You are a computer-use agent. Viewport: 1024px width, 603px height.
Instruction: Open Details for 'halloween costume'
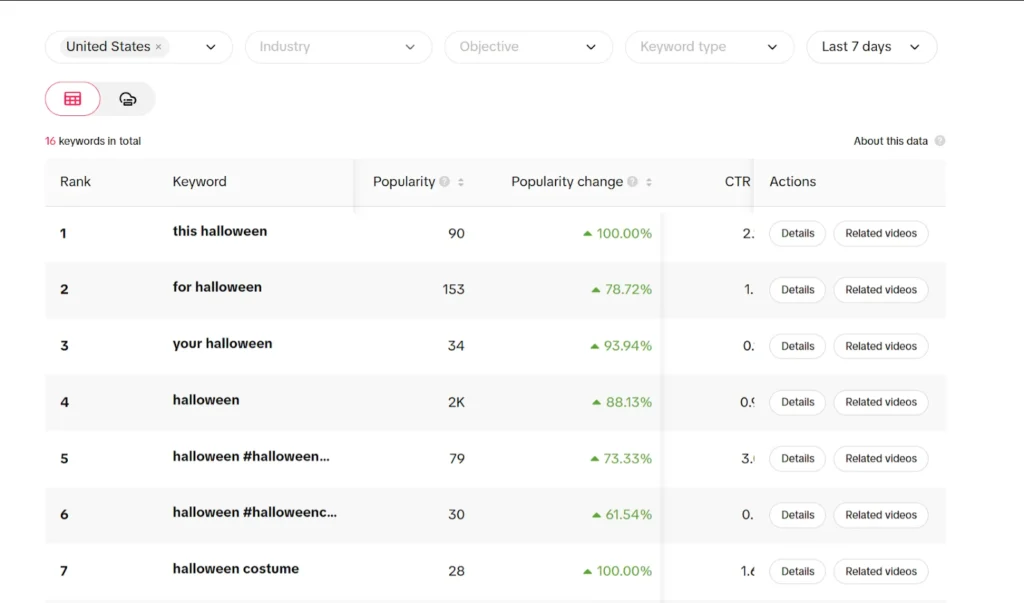click(x=797, y=571)
